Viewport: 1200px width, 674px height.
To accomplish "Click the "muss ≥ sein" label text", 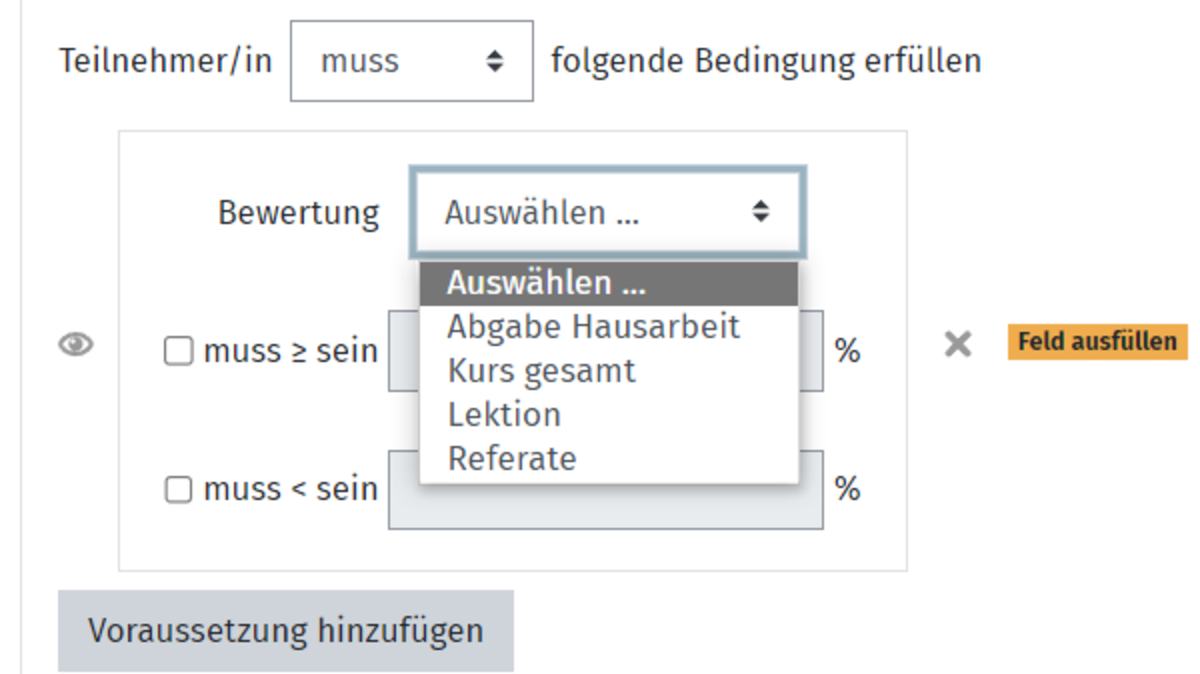I will point(291,352).
